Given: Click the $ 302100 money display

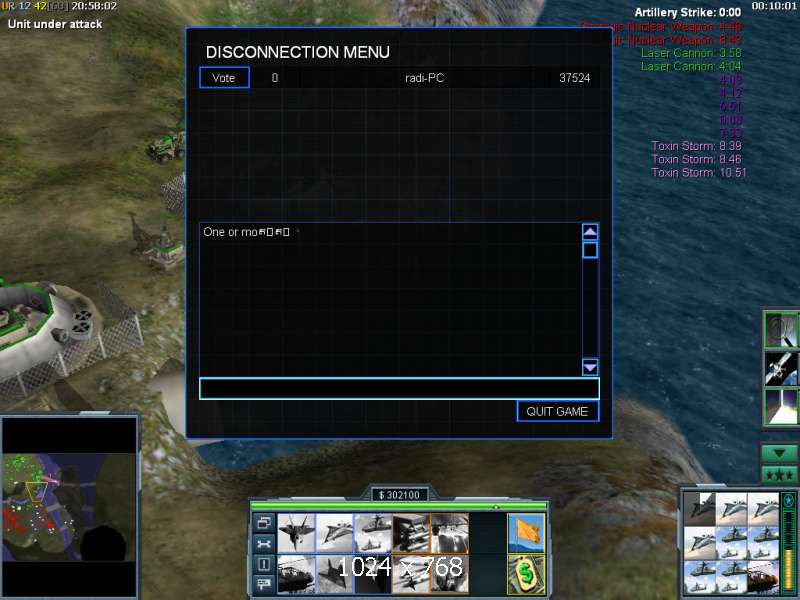Looking at the screenshot, I should tap(399, 495).
